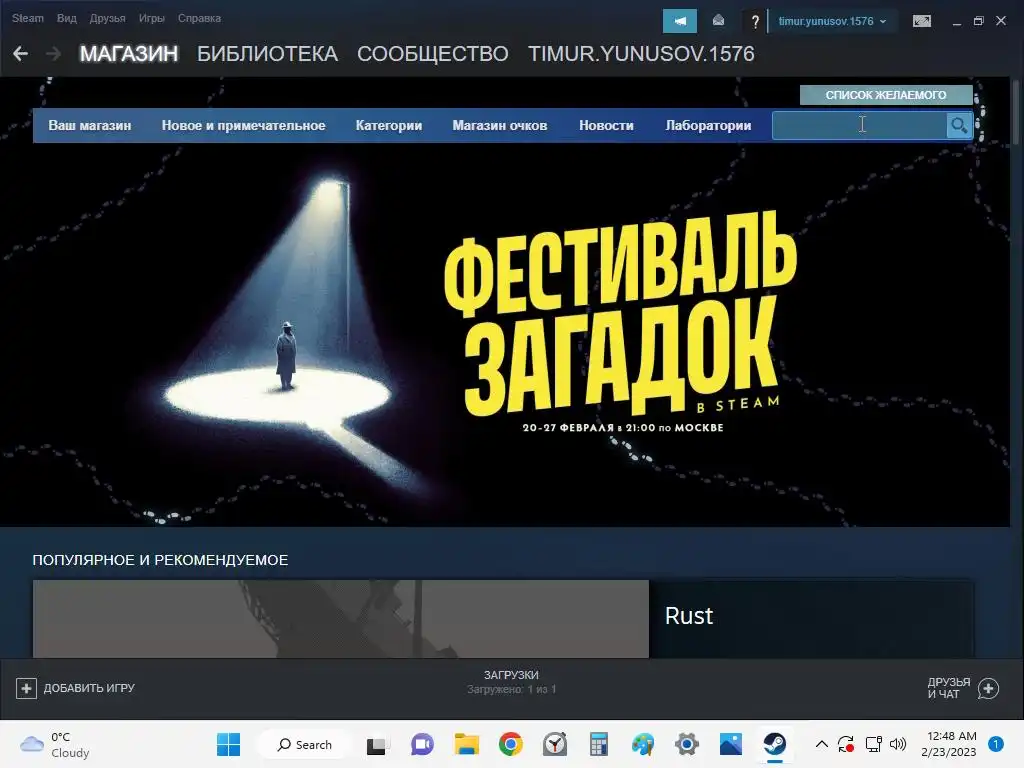Click ДОБАВИТЬ ИГРУ text
This screenshot has height=768, width=1024.
(x=89, y=688)
